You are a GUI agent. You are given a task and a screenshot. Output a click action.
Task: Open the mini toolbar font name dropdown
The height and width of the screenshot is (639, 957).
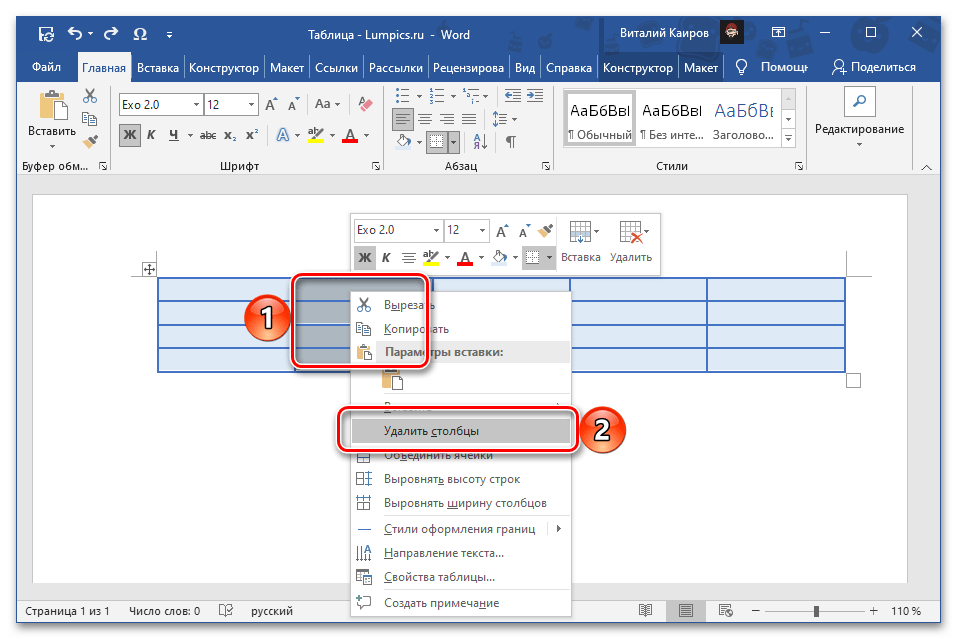click(436, 230)
